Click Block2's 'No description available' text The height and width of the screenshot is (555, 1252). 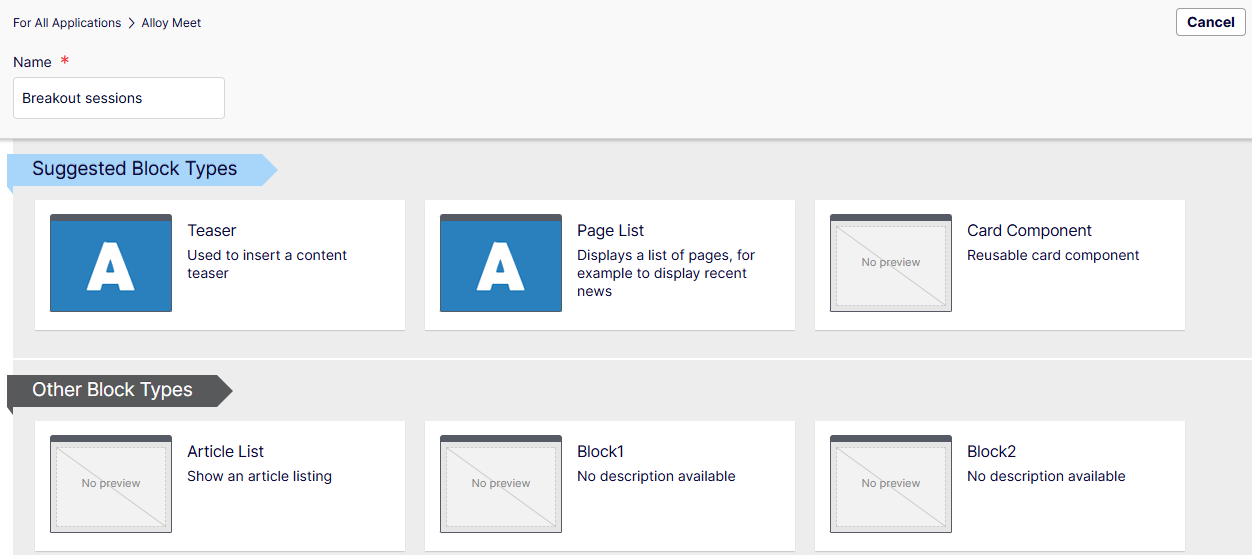1046,476
